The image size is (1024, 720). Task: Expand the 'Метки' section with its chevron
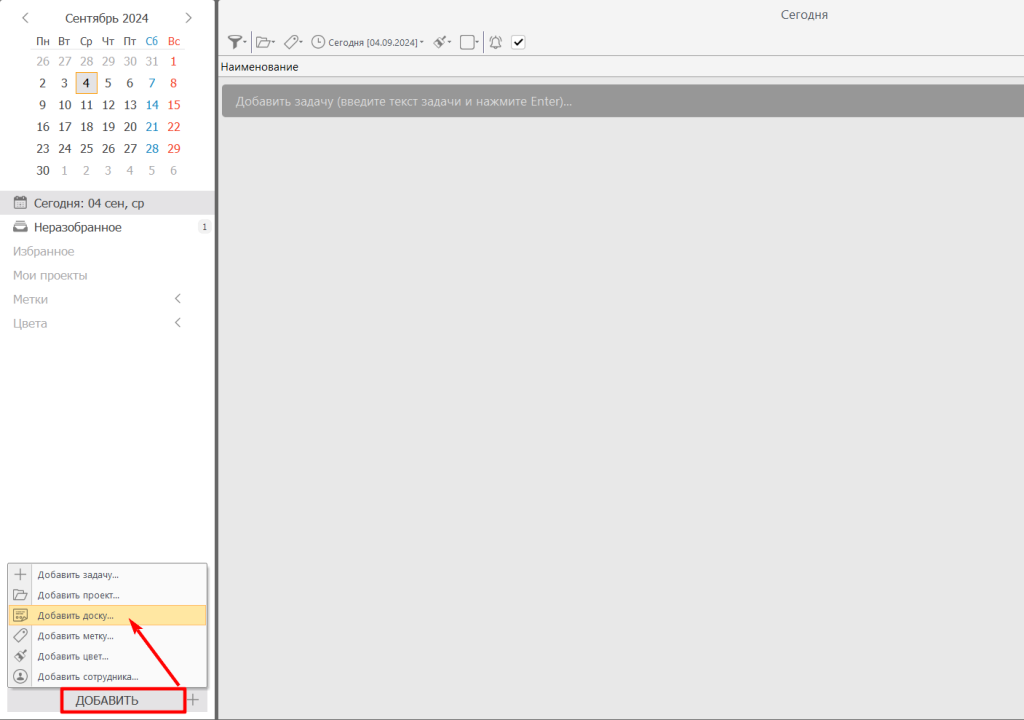click(x=178, y=299)
